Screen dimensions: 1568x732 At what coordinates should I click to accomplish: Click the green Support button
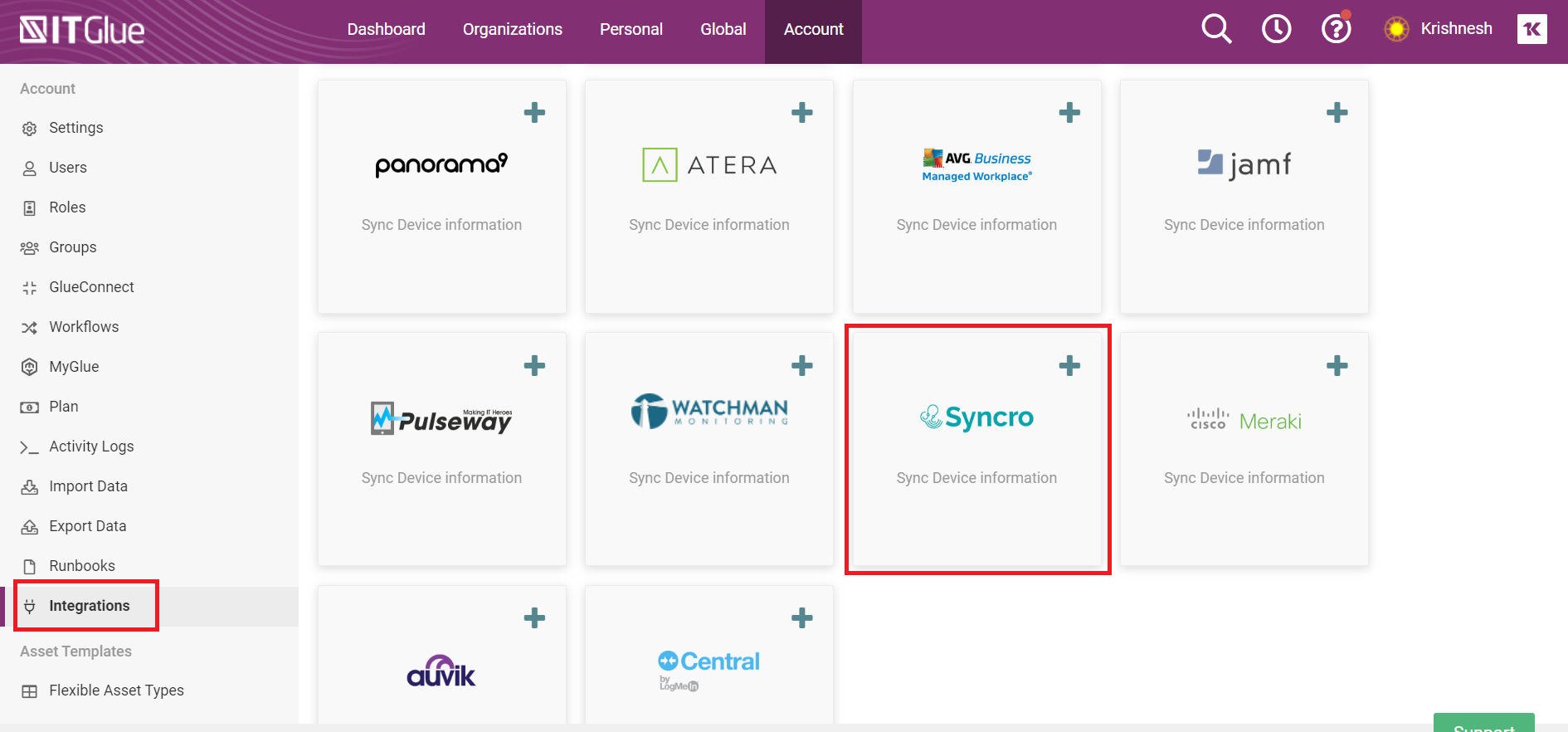tap(1483, 724)
